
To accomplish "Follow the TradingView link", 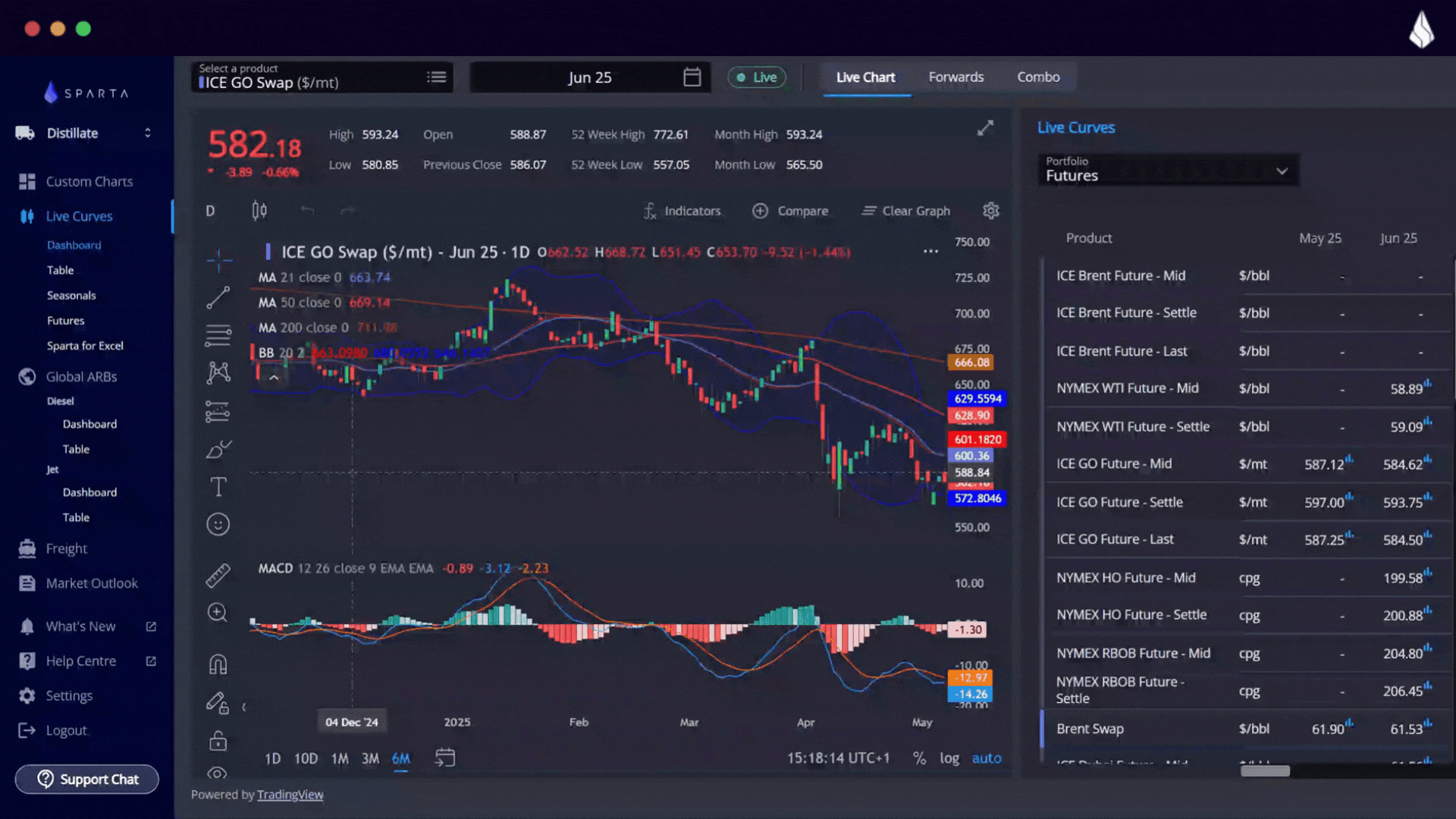I will coord(290,795).
